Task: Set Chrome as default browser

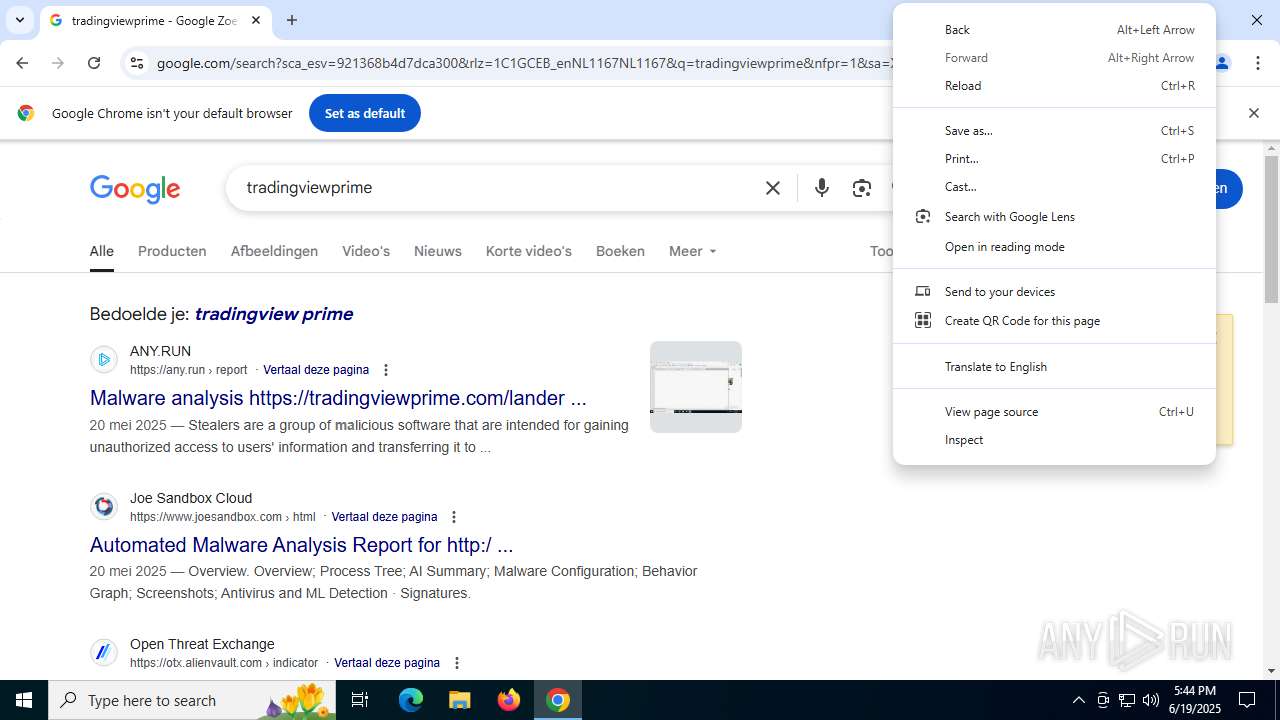Action: 365,113
